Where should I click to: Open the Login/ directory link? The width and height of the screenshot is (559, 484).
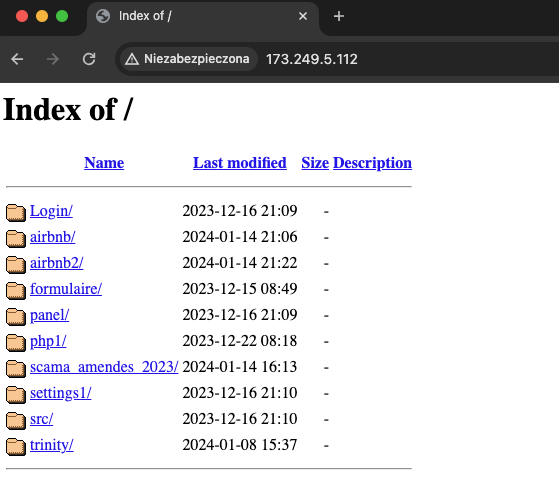[51, 211]
